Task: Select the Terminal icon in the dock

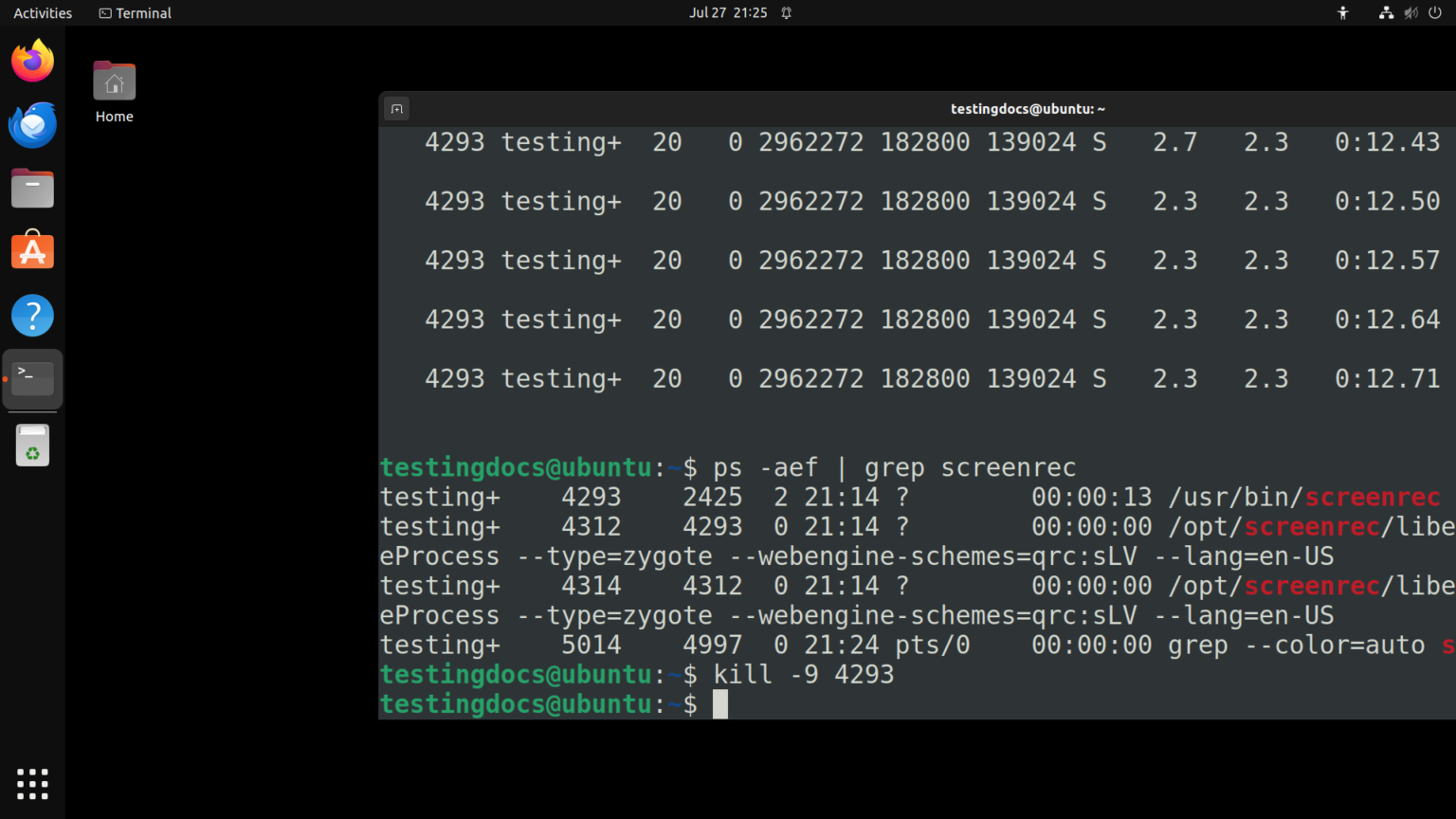Action: pyautogui.click(x=32, y=377)
